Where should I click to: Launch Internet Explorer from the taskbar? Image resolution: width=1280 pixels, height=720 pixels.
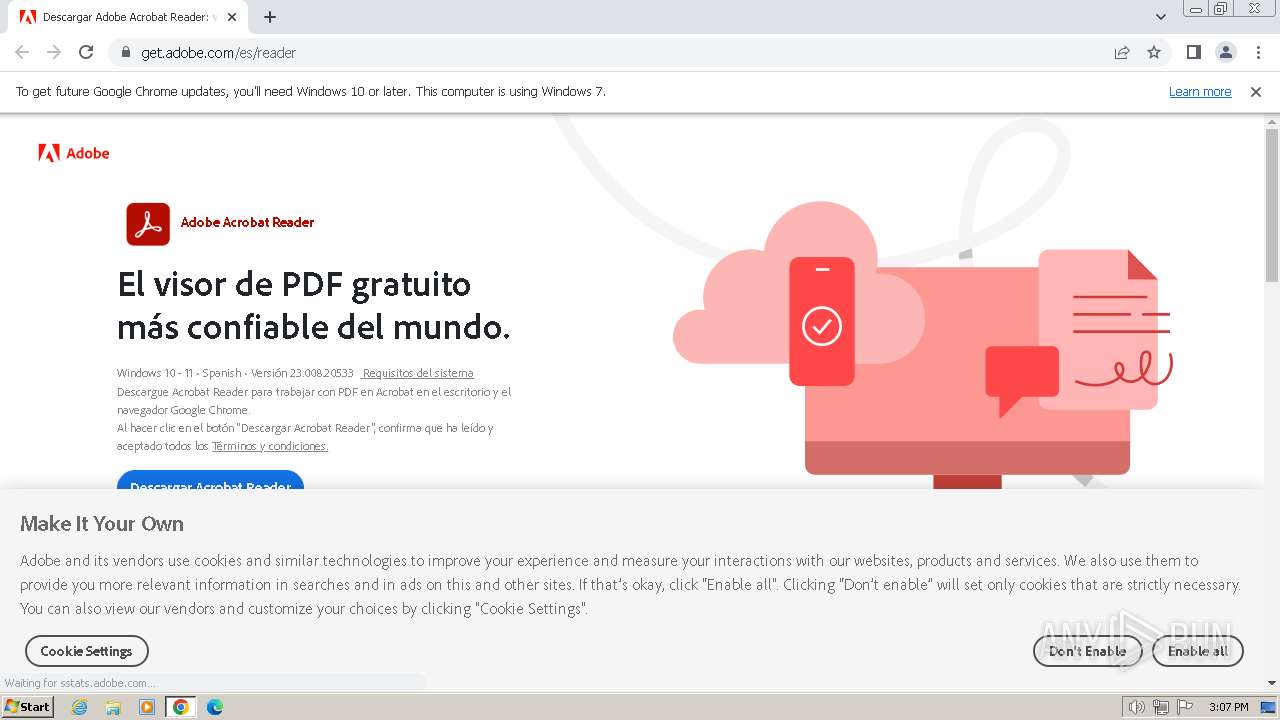(x=80, y=707)
